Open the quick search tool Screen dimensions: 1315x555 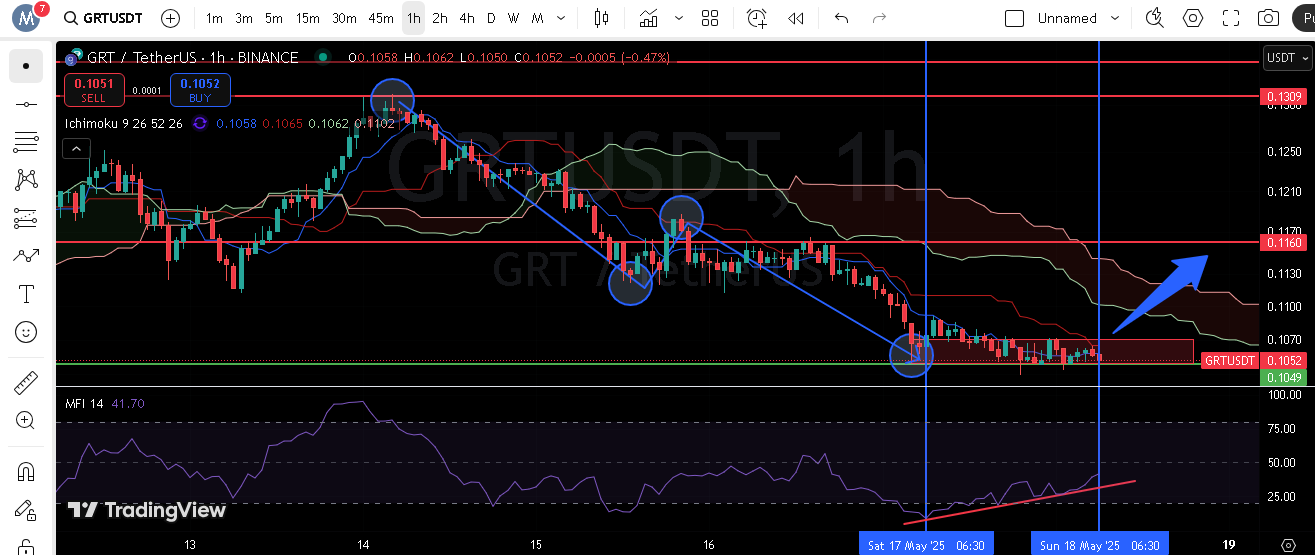[1155, 18]
